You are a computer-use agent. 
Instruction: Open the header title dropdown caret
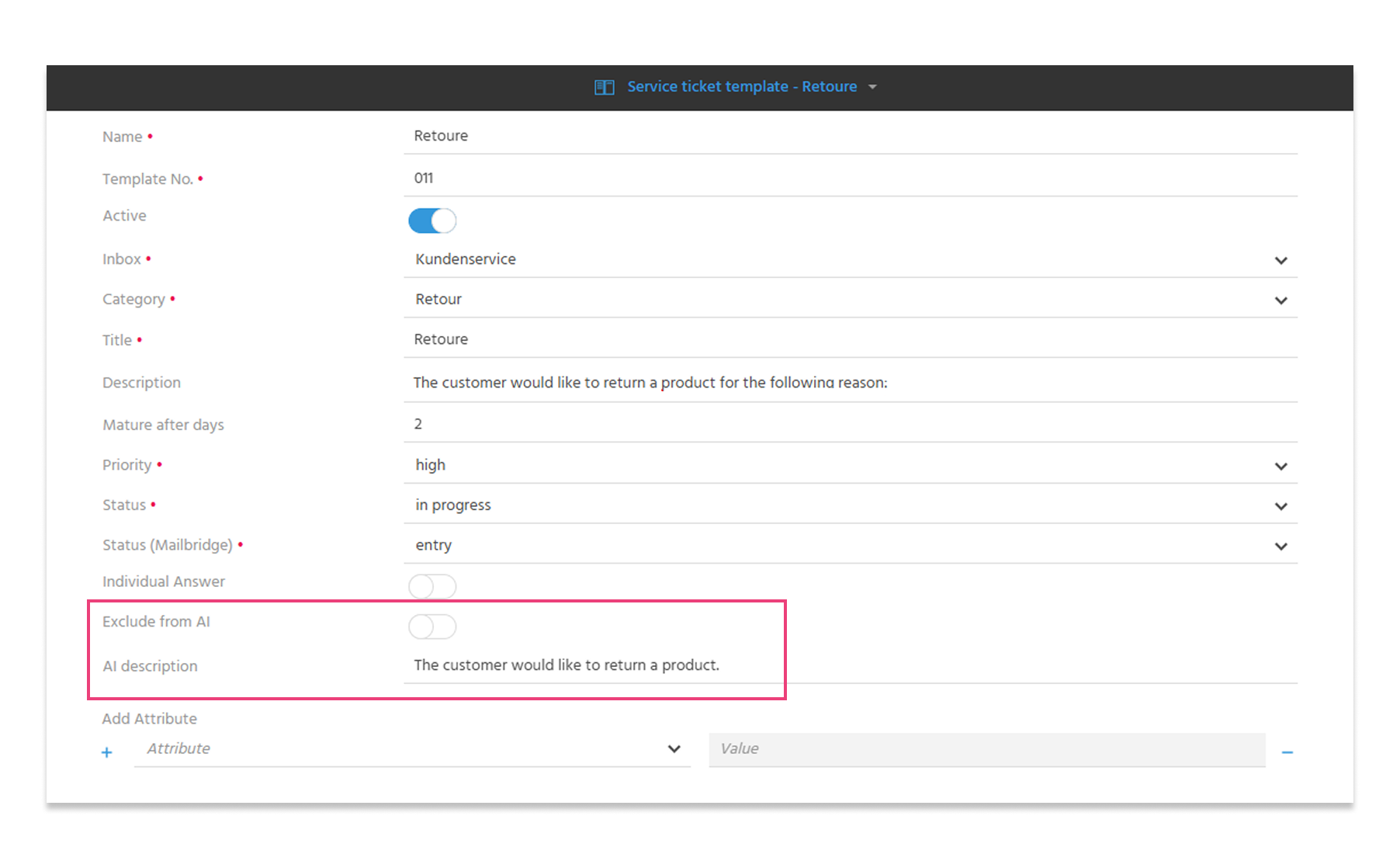[872, 87]
